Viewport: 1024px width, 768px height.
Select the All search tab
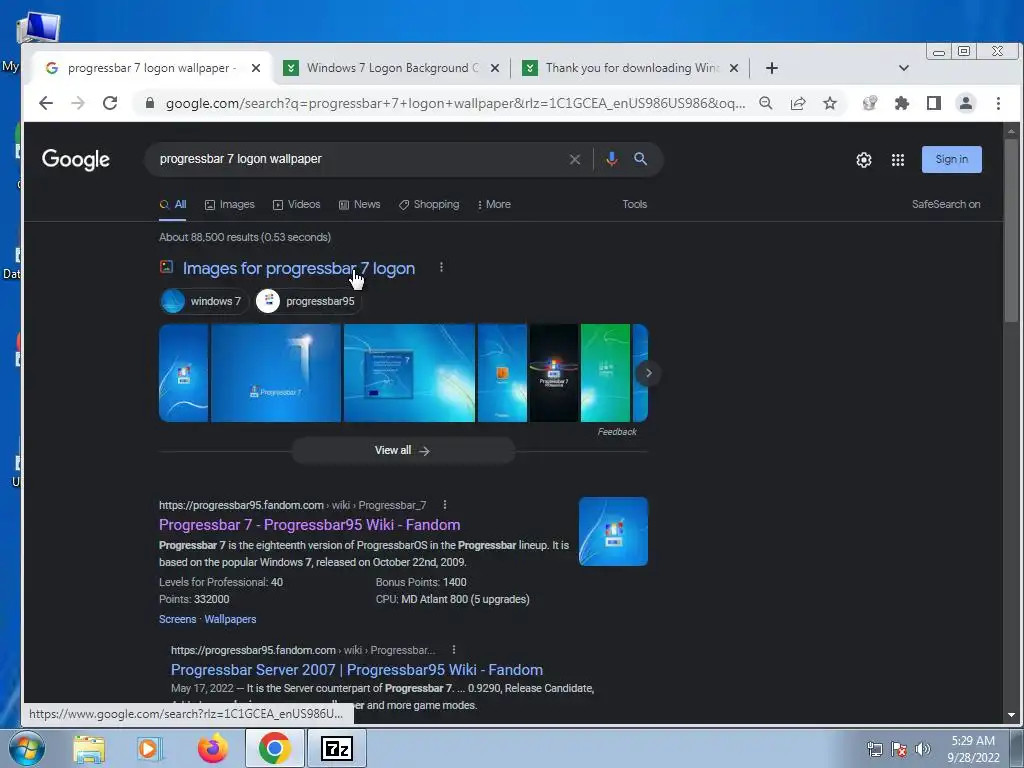173,204
